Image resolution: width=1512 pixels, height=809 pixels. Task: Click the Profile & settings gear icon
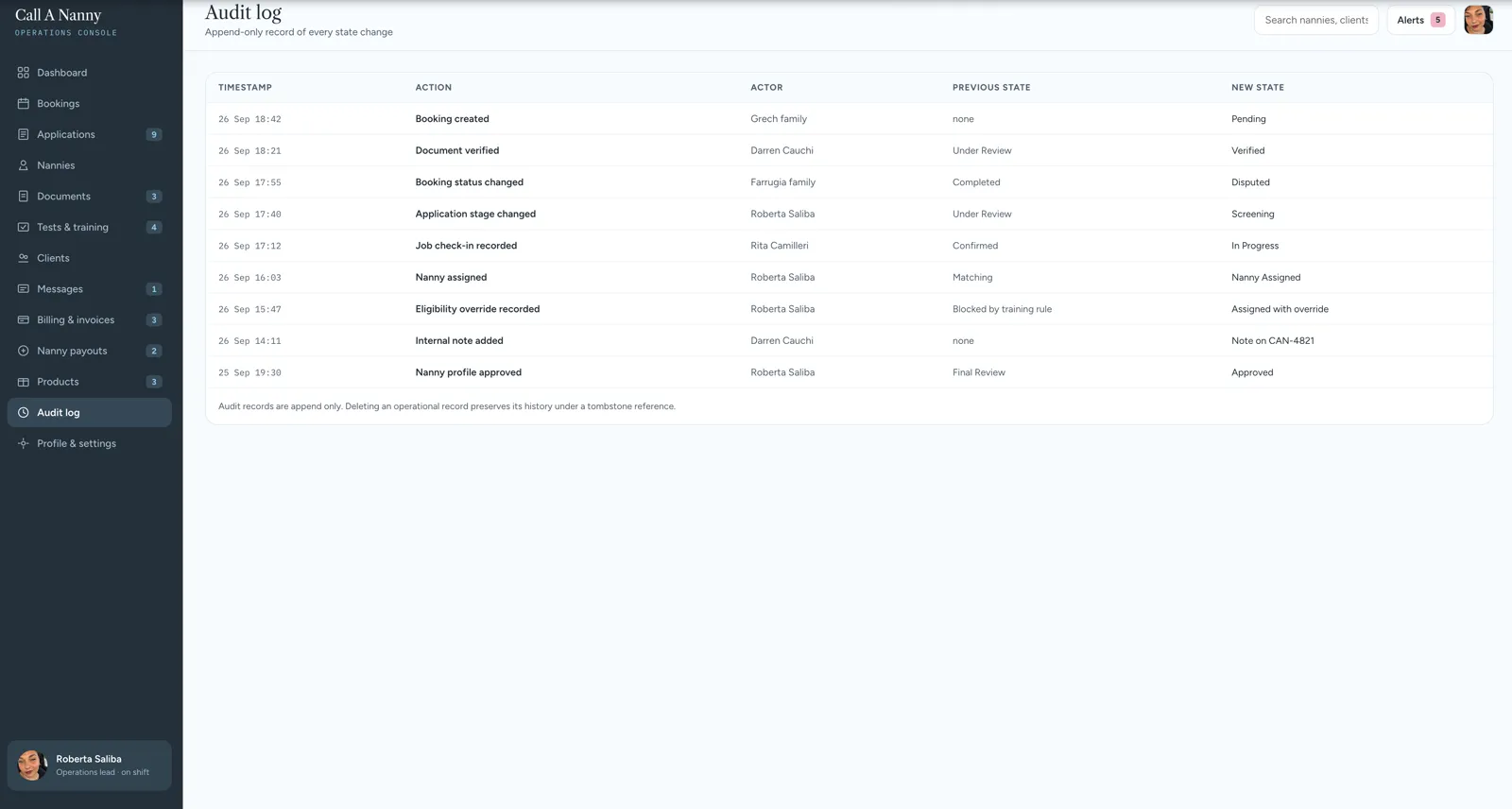(x=24, y=443)
